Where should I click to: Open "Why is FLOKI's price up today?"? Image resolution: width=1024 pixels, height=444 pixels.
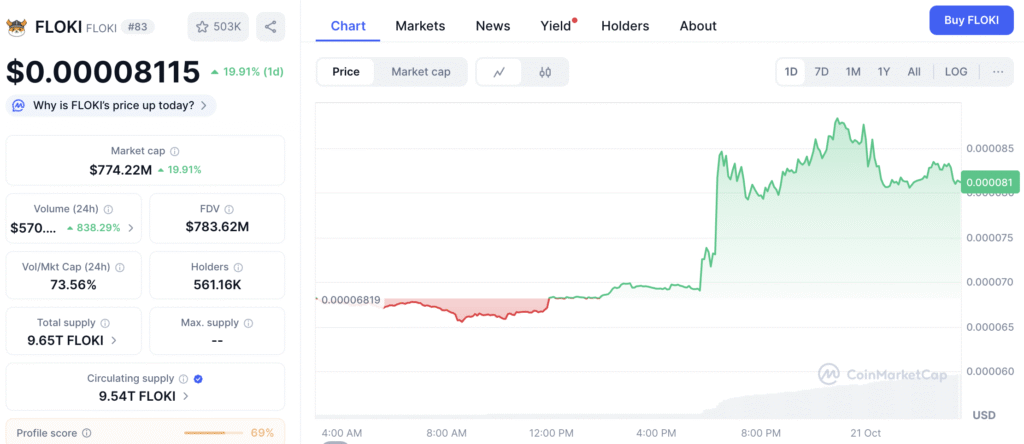pyautogui.click(x=112, y=105)
